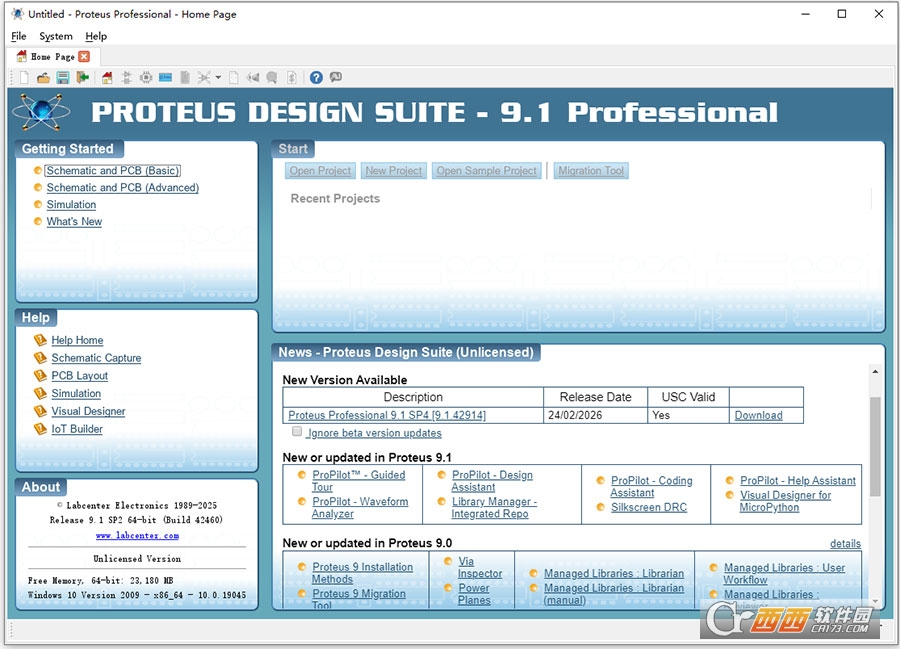Click the Open Project button
Image resolution: width=900 pixels, height=649 pixels.
point(320,170)
